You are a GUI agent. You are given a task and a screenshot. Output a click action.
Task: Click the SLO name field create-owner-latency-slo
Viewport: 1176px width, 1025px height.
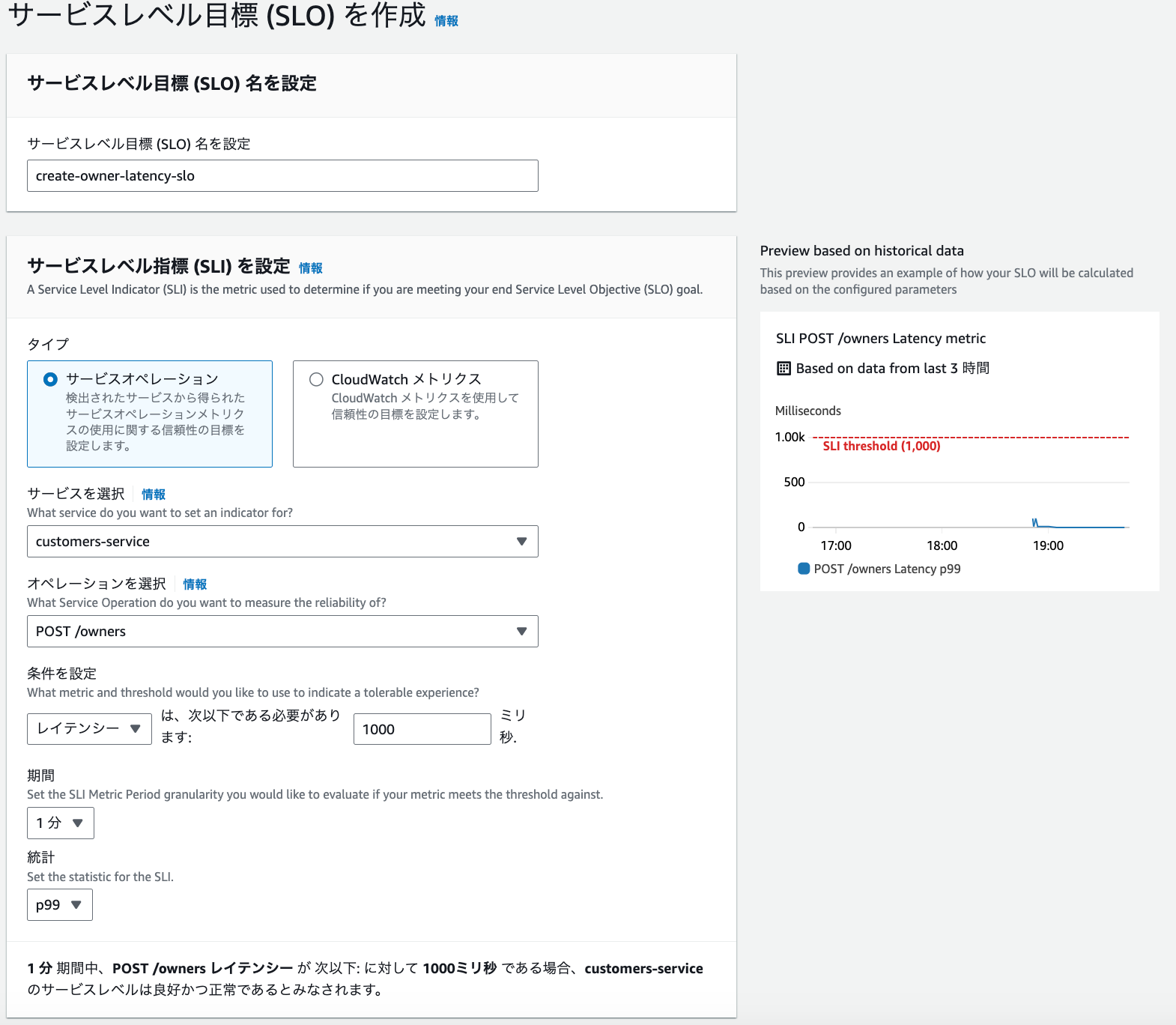(282, 176)
